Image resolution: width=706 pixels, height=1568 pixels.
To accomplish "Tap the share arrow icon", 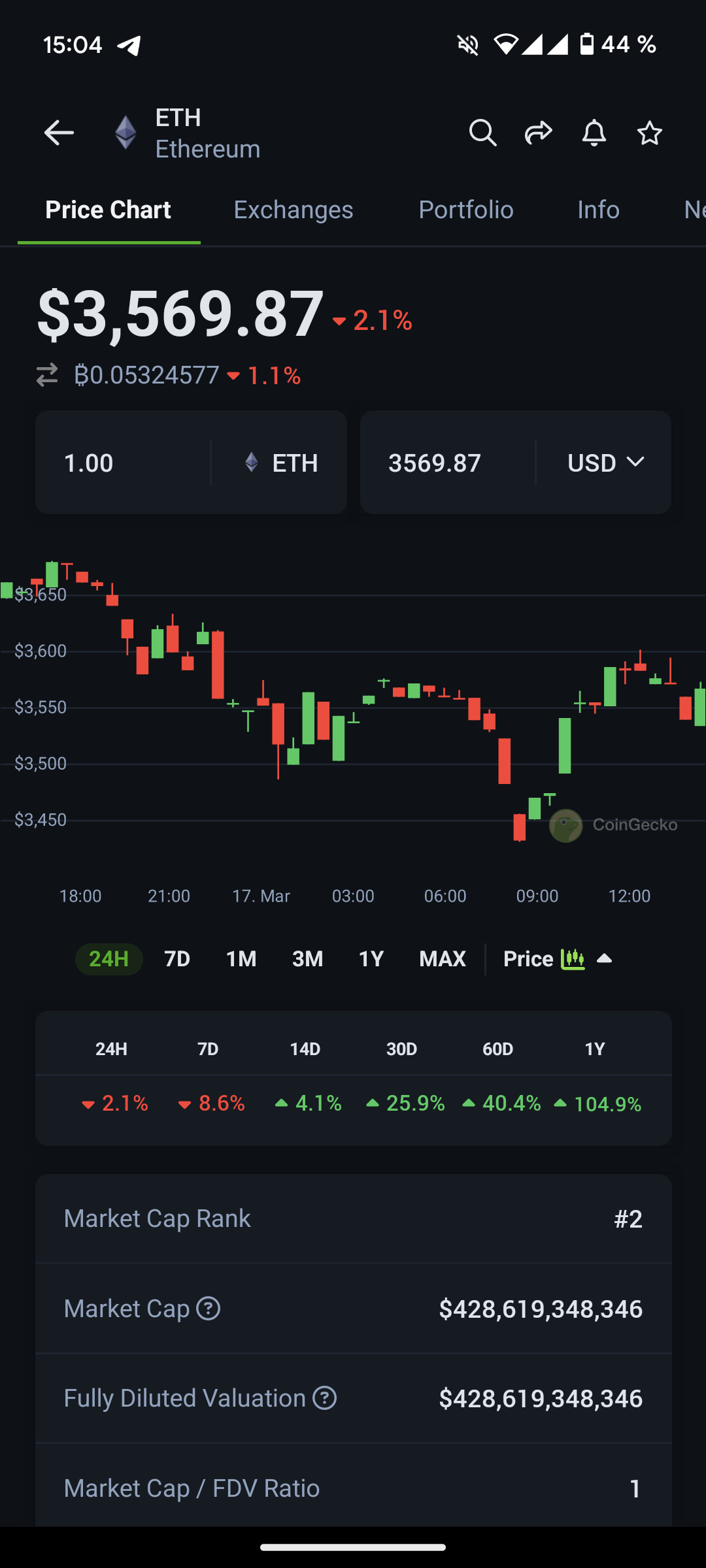I will click(538, 133).
